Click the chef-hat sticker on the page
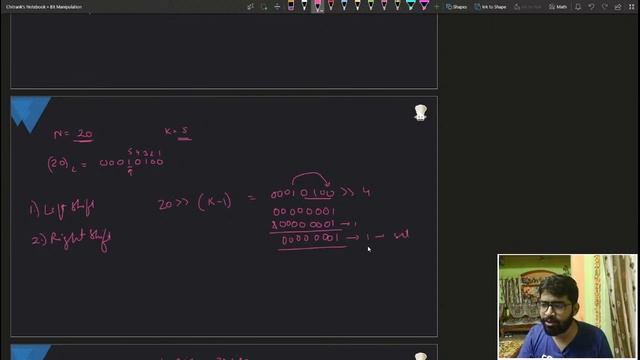The width and height of the screenshot is (640, 360). 420,112
